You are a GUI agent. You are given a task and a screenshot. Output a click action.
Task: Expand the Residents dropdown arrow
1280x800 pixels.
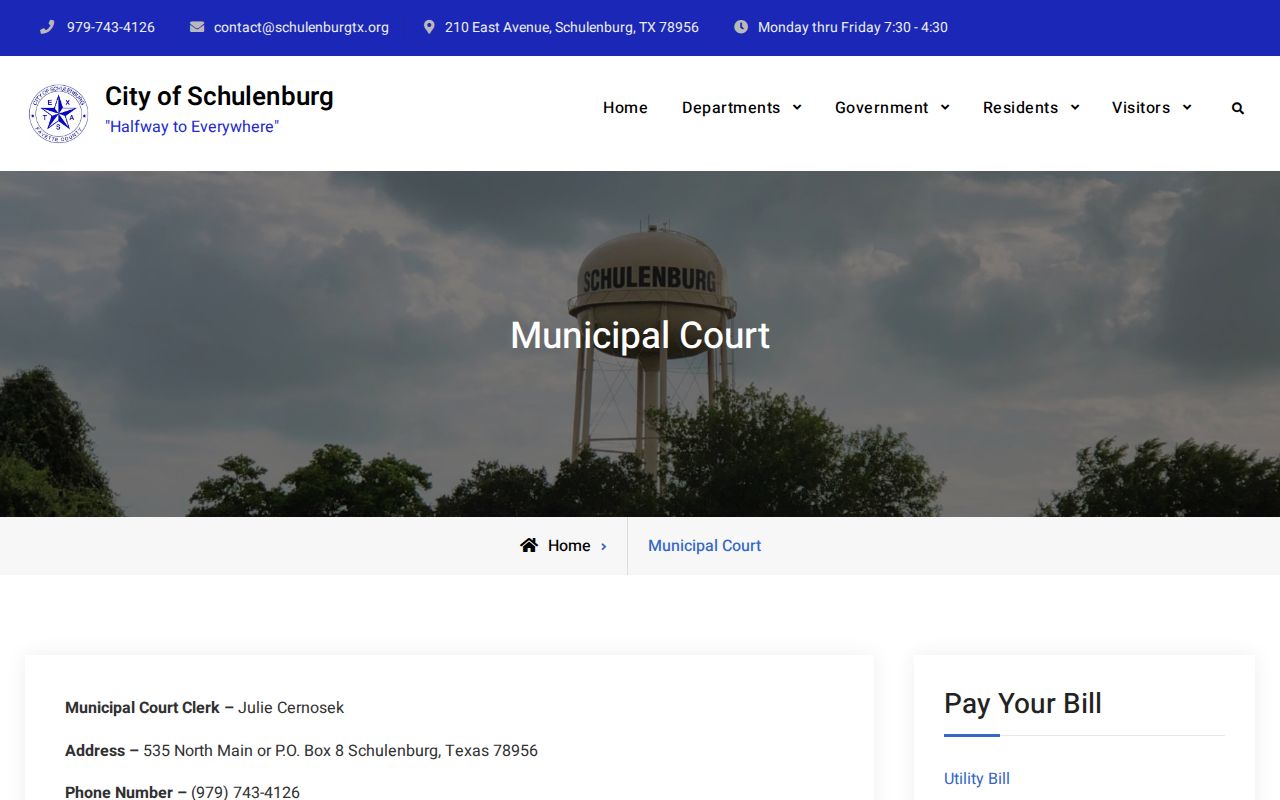1075,107
